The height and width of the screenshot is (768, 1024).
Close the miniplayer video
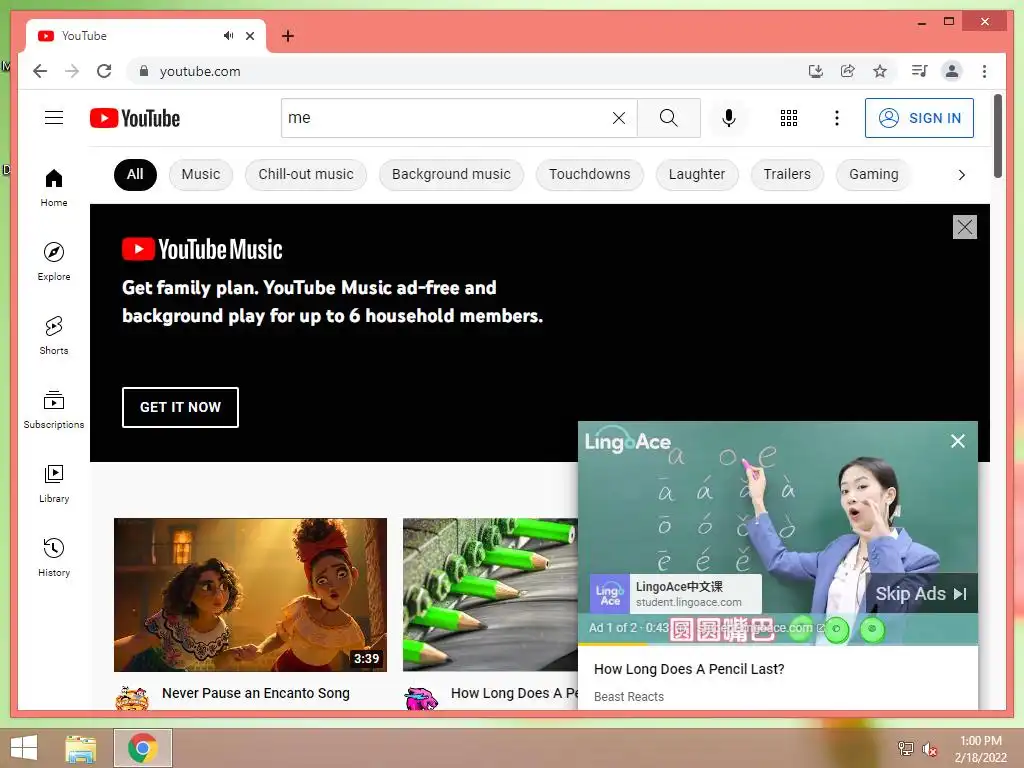(957, 441)
